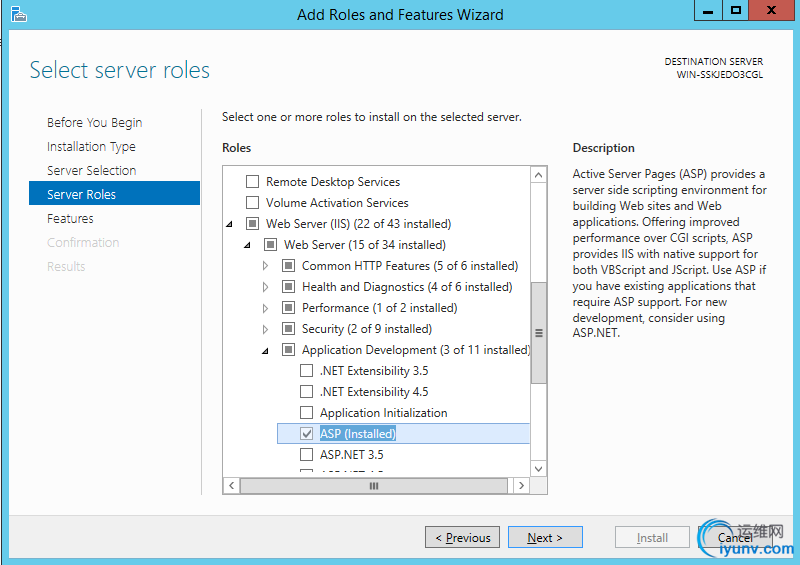Screen dimensions: 800x565
Task: Maximize the wizard window
Action: tap(737, 11)
